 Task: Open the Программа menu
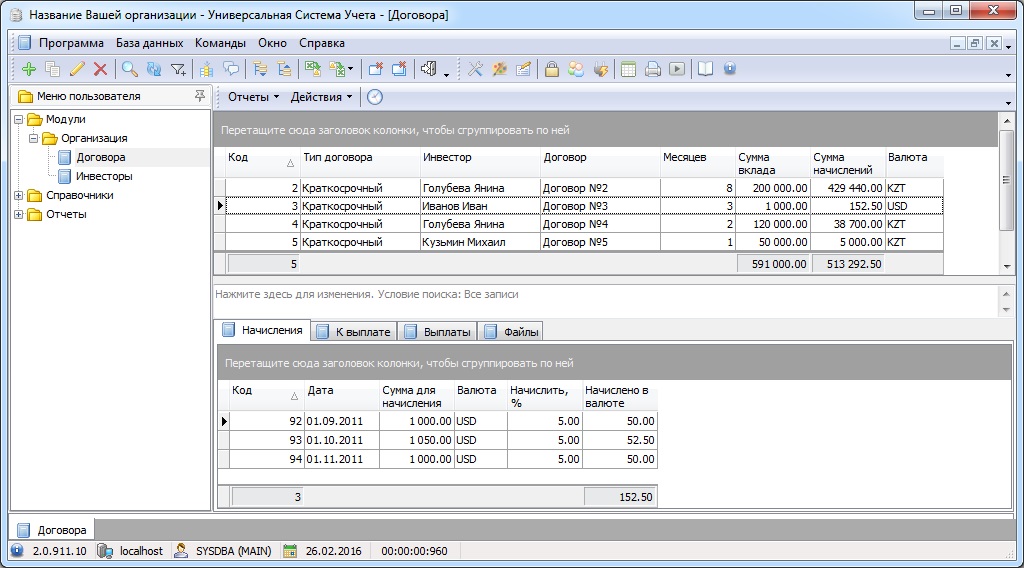tap(71, 43)
